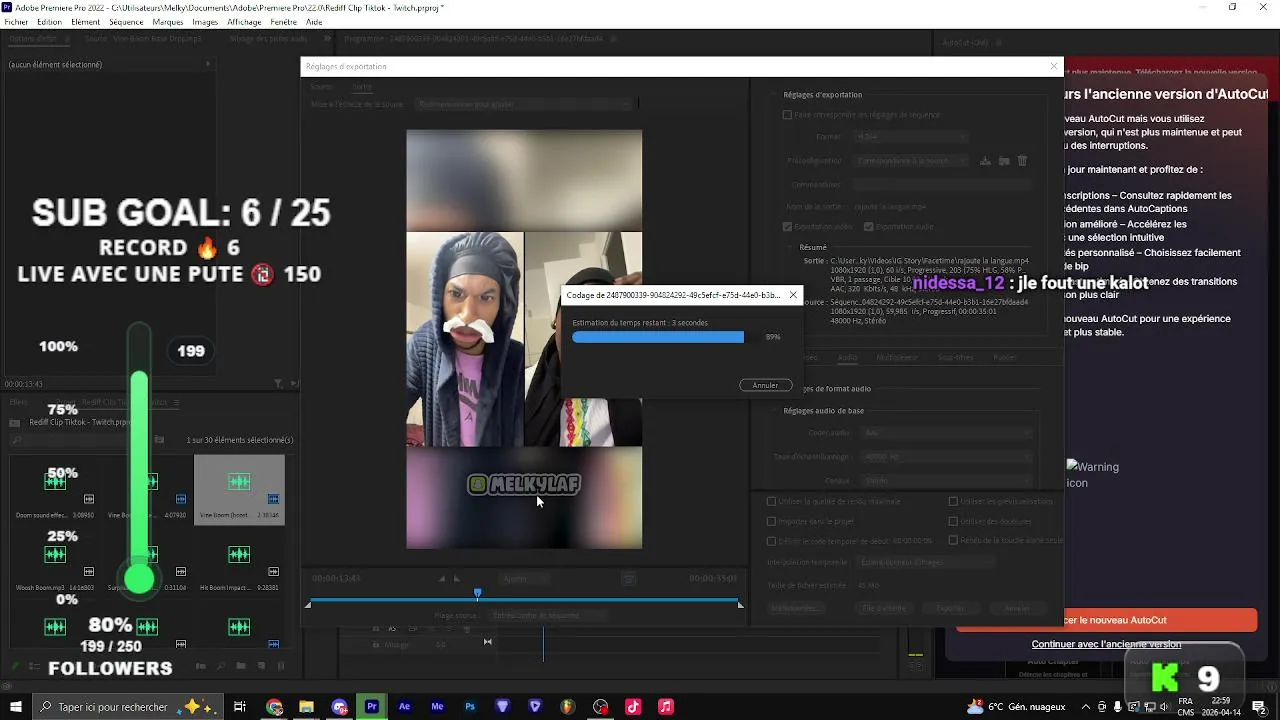Open Windows Start menu
Viewport: 1280px width, 720px height.
(16, 707)
